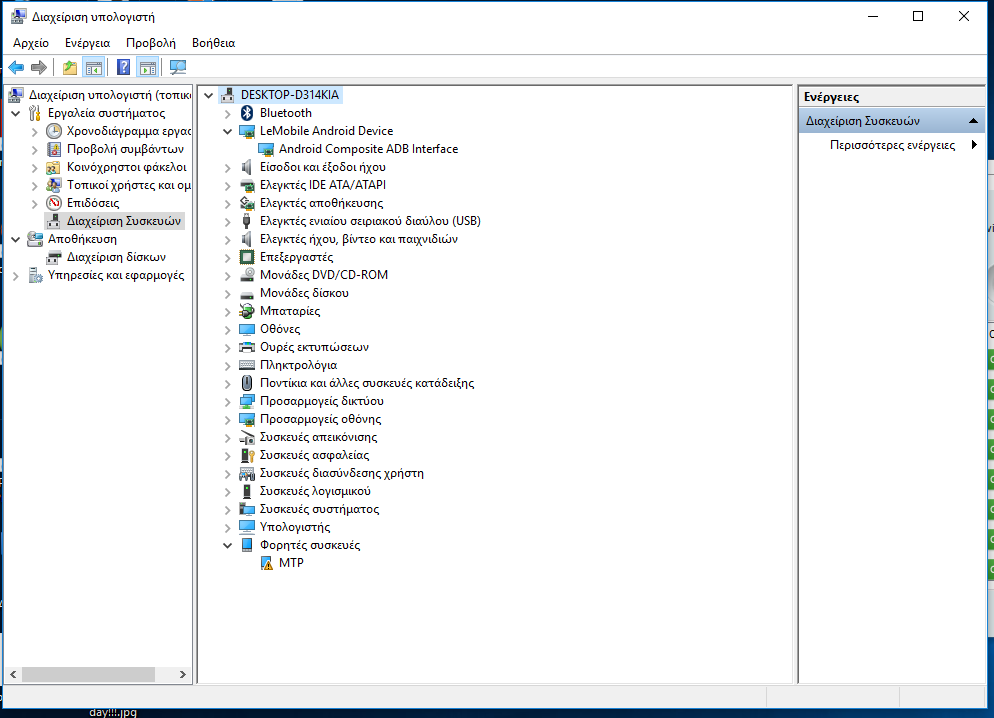Screen dimensions: 994x718
Task: Select Android Composite ADB Interface device
Action: [x=368, y=149]
